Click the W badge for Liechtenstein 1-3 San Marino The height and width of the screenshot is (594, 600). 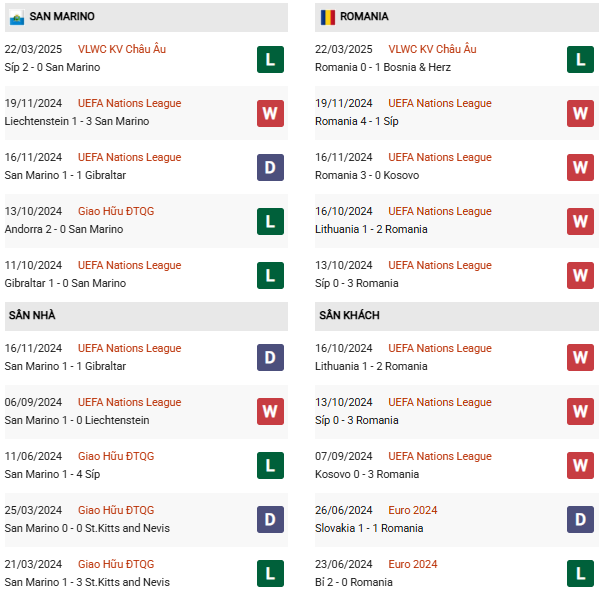click(270, 113)
